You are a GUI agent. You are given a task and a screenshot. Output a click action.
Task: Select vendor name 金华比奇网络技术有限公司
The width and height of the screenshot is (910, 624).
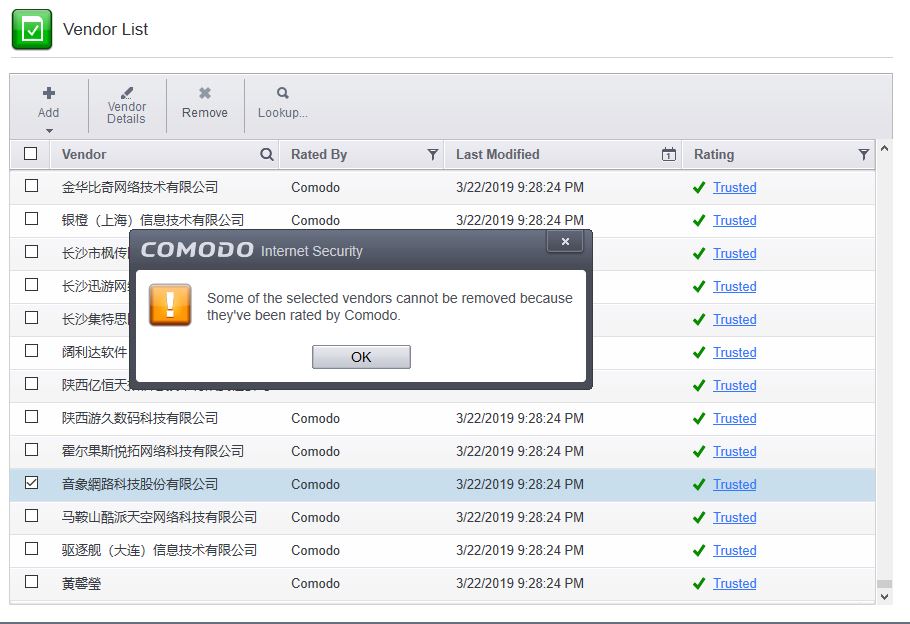pyautogui.click(x=140, y=187)
